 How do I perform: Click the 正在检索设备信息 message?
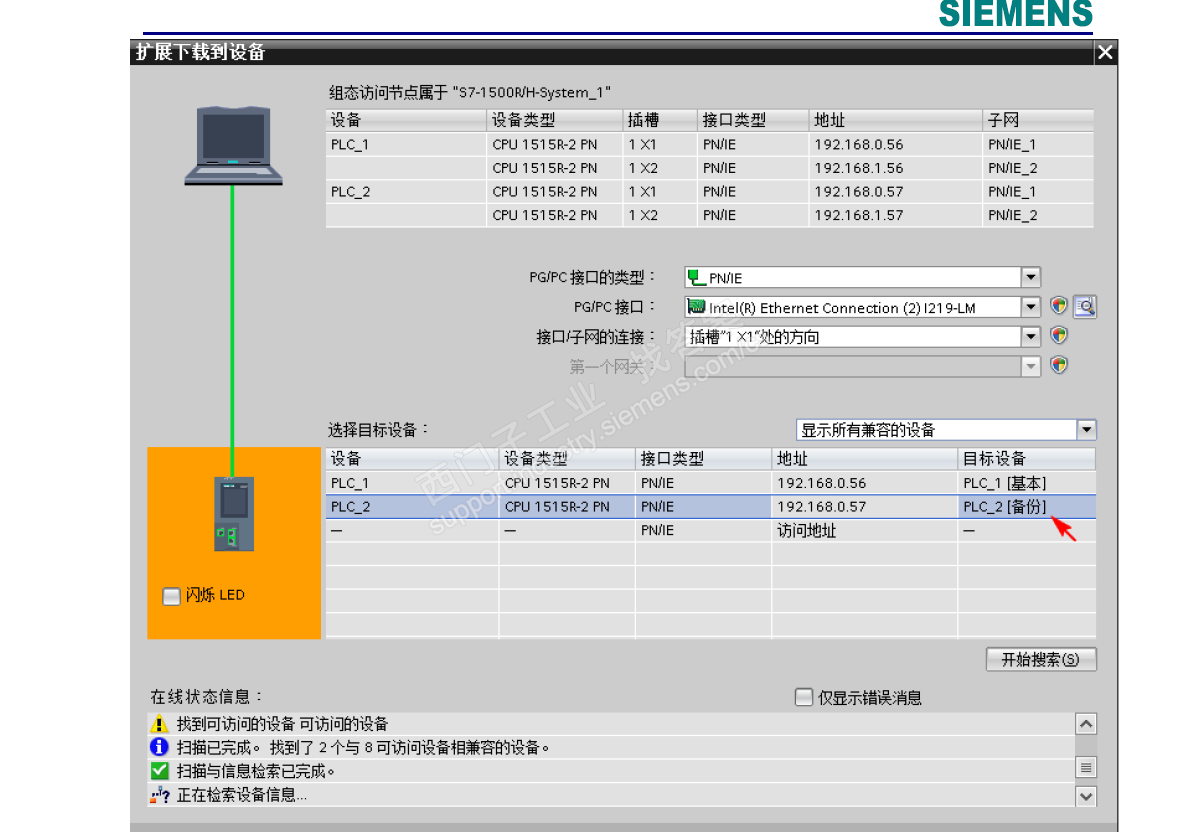tap(241, 795)
